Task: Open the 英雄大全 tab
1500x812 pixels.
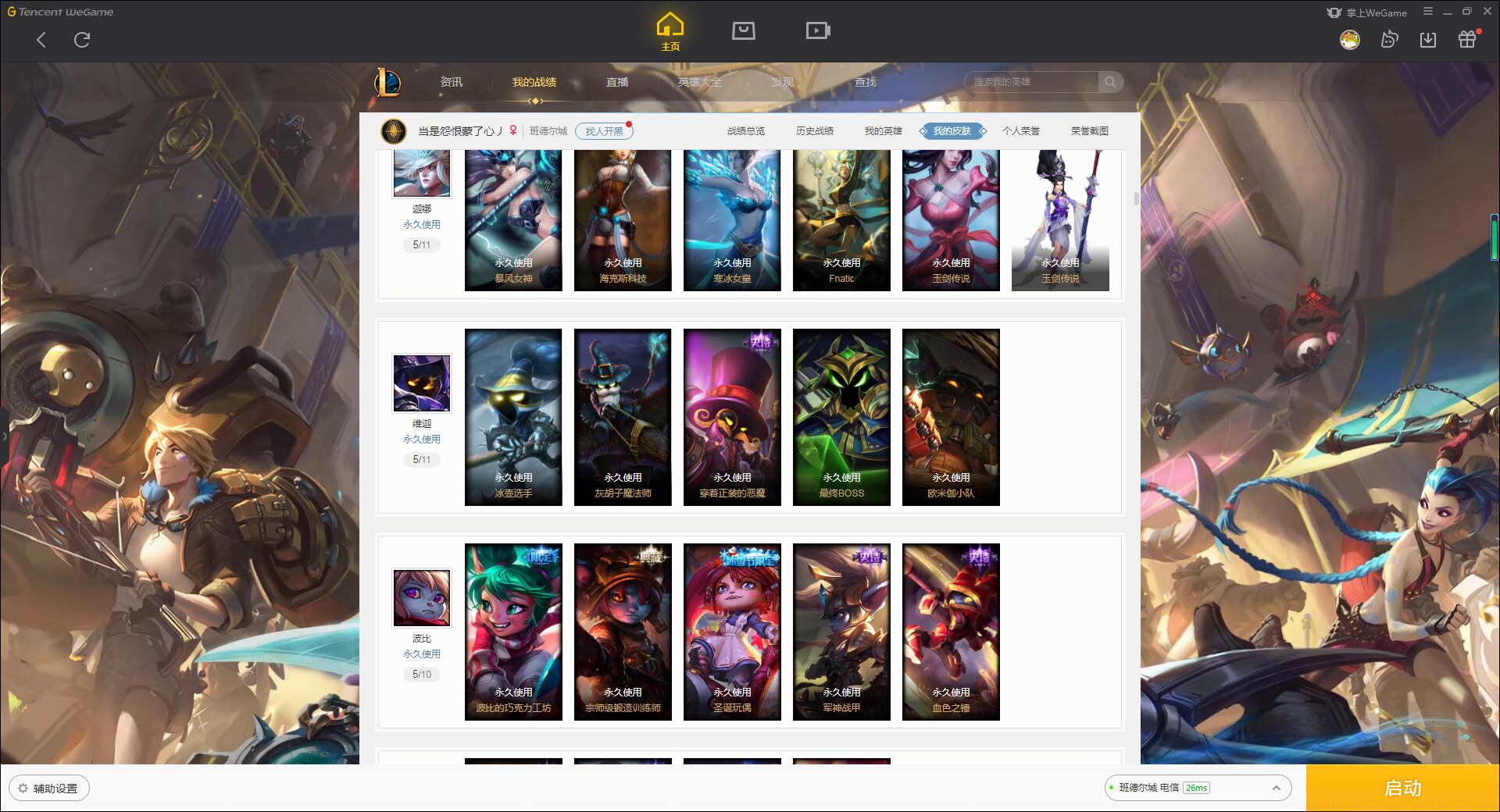Action: tap(700, 82)
